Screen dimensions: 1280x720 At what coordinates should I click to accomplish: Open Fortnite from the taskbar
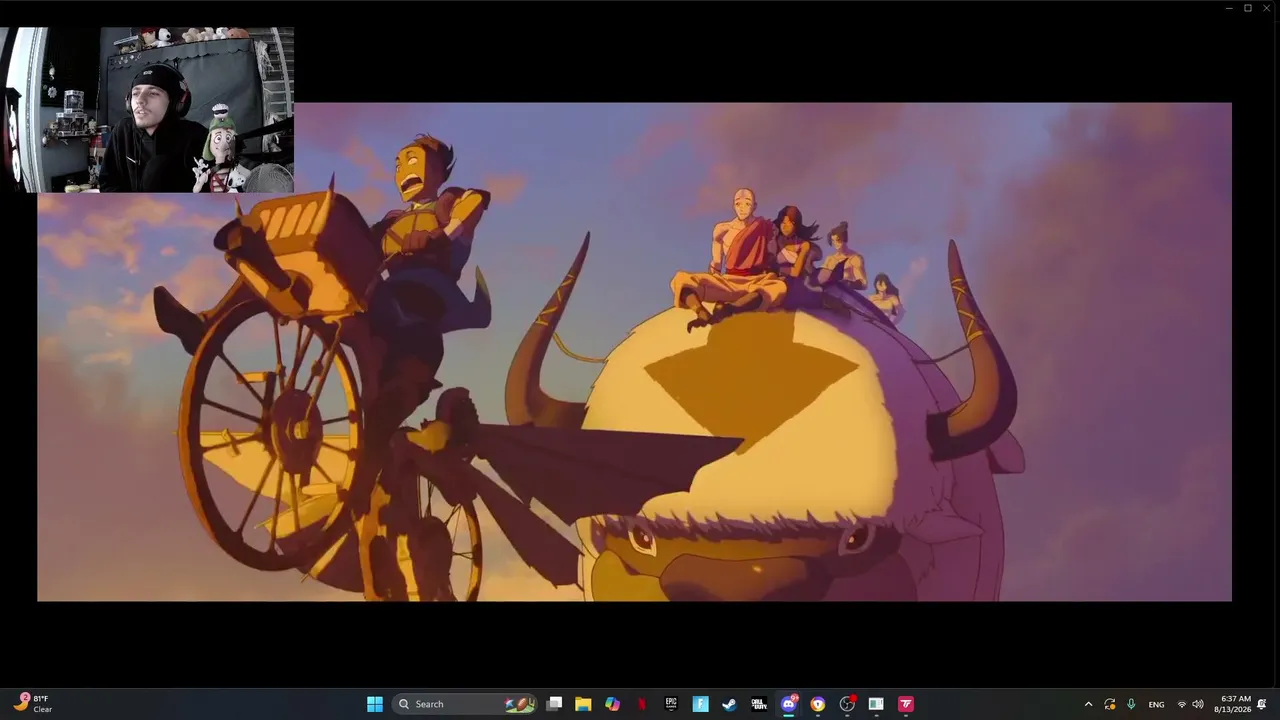point(700,704)
